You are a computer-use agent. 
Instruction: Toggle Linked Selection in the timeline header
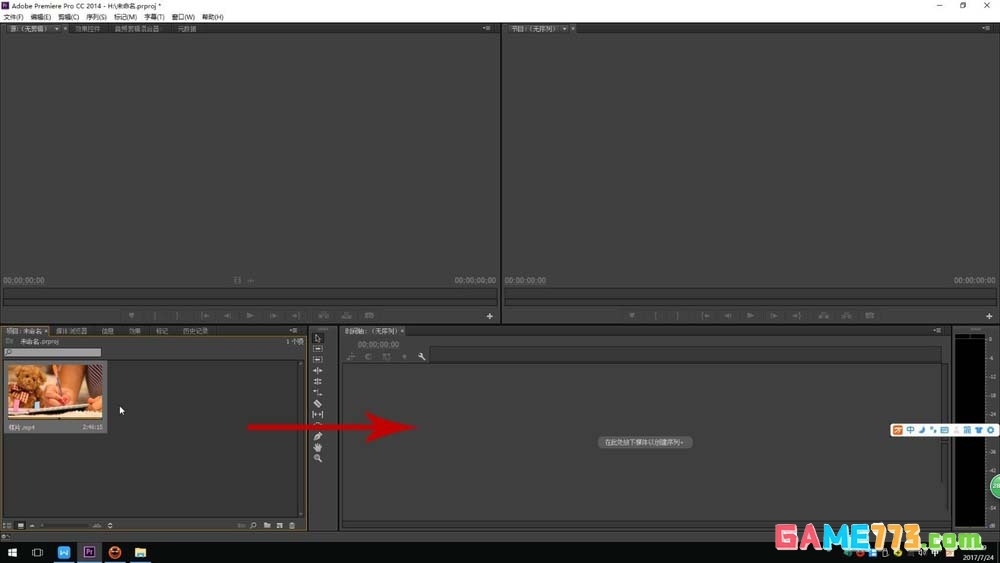(x=386, y=357)
